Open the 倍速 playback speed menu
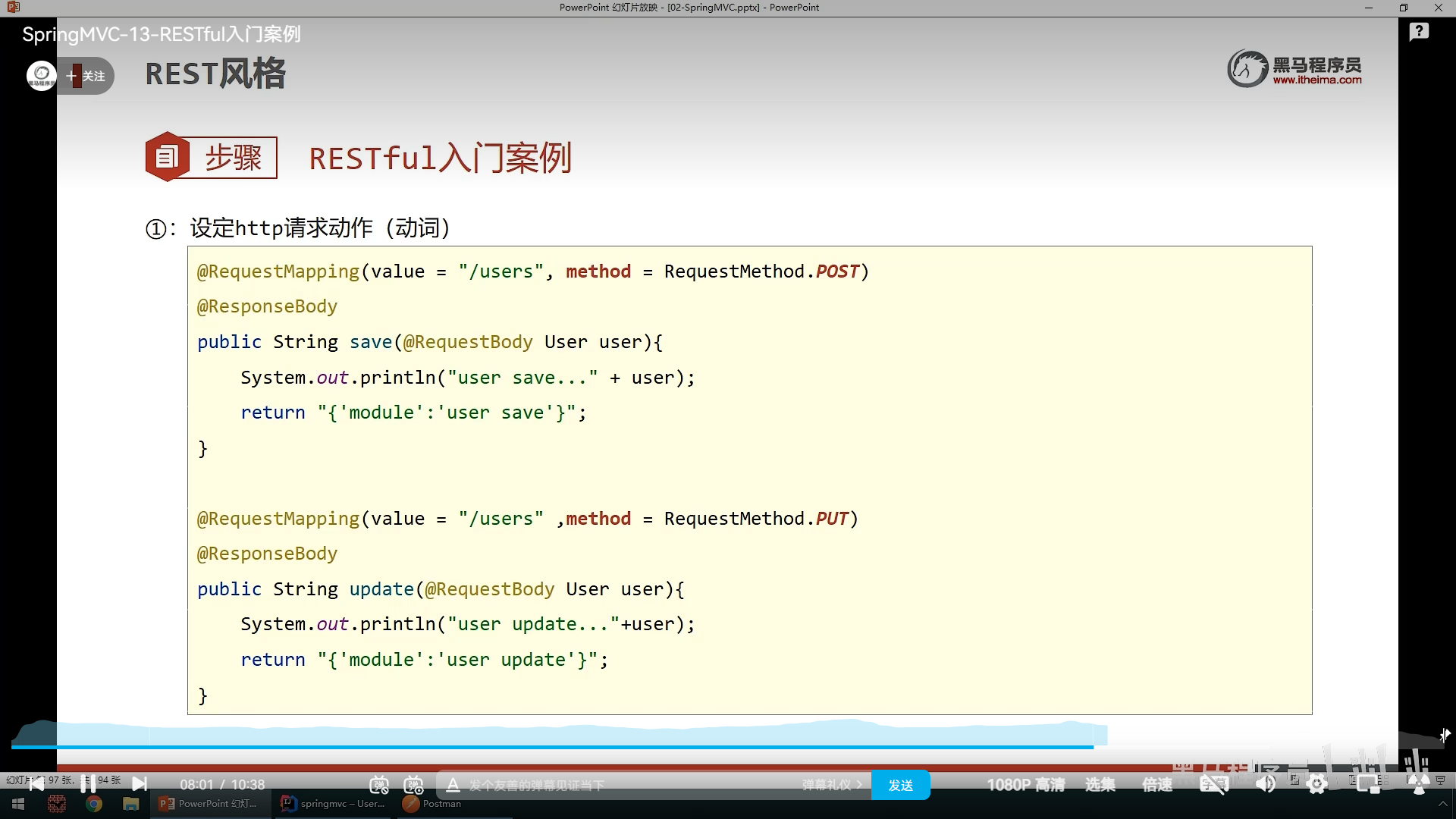The height and width of the screenshot is (819, 1456). point(1157,785)
